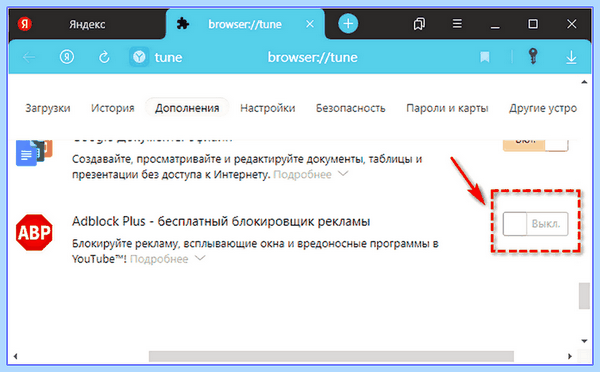Click the Google Docs extension icon
600x372 pixels.
click(x=34, y=152)
